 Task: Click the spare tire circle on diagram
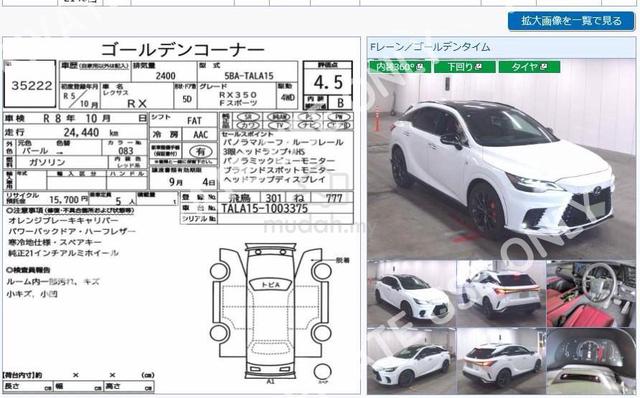(x=322, y=372)
